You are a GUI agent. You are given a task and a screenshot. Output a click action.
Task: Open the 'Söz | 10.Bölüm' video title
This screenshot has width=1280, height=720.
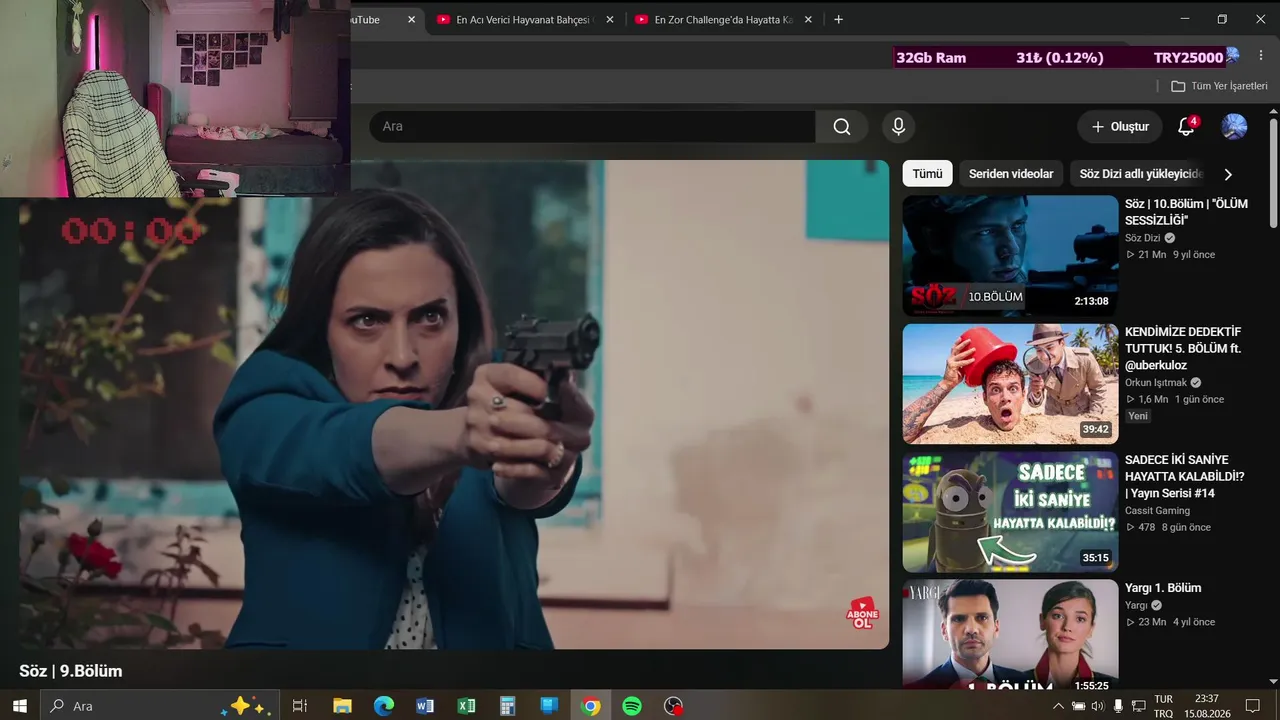(x=1186, y=212)
